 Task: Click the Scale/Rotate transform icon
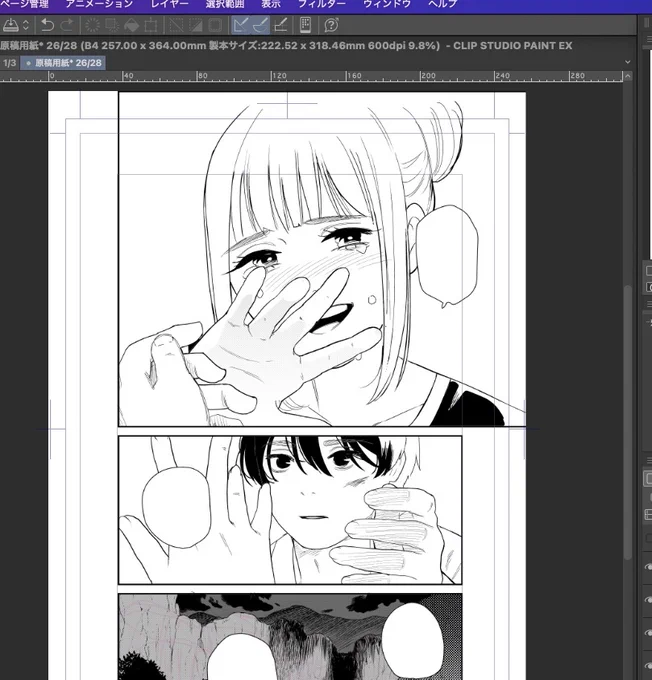(x=151, y=25)
